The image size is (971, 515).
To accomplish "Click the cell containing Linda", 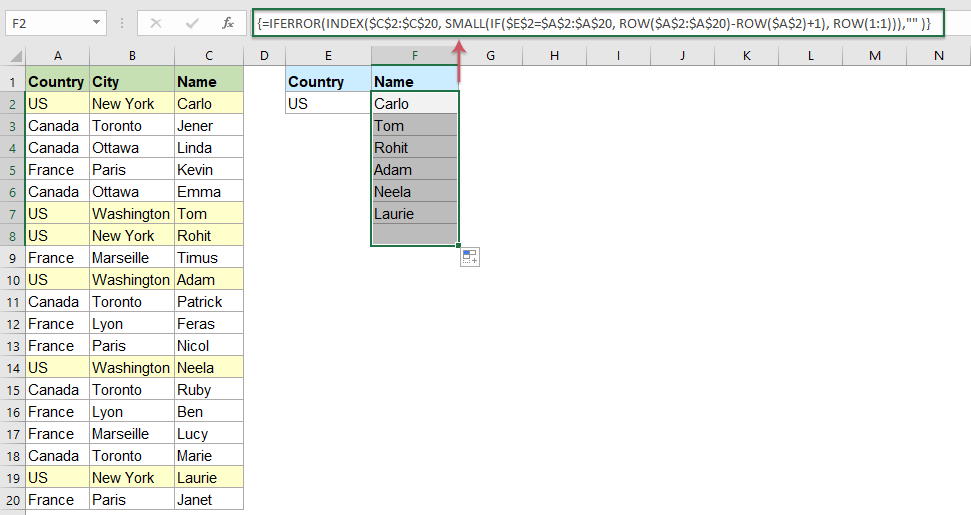I will (x=209, y=148).
